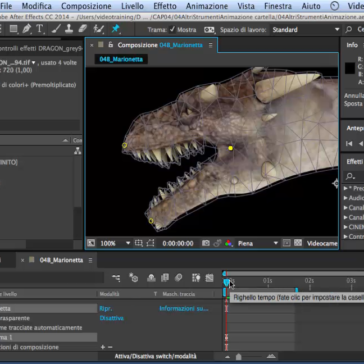Click the 02s mark on time ruler
This screenshot has width=364, height=364.
pos(309,281)
